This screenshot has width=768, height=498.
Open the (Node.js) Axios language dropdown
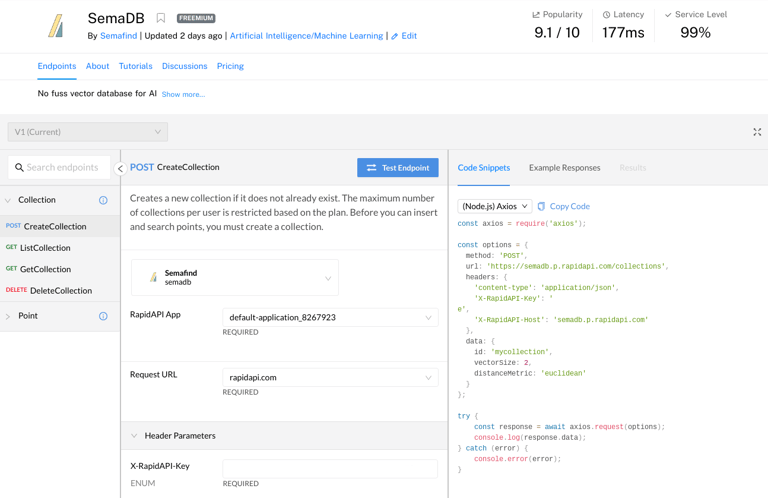coord(495,206)
